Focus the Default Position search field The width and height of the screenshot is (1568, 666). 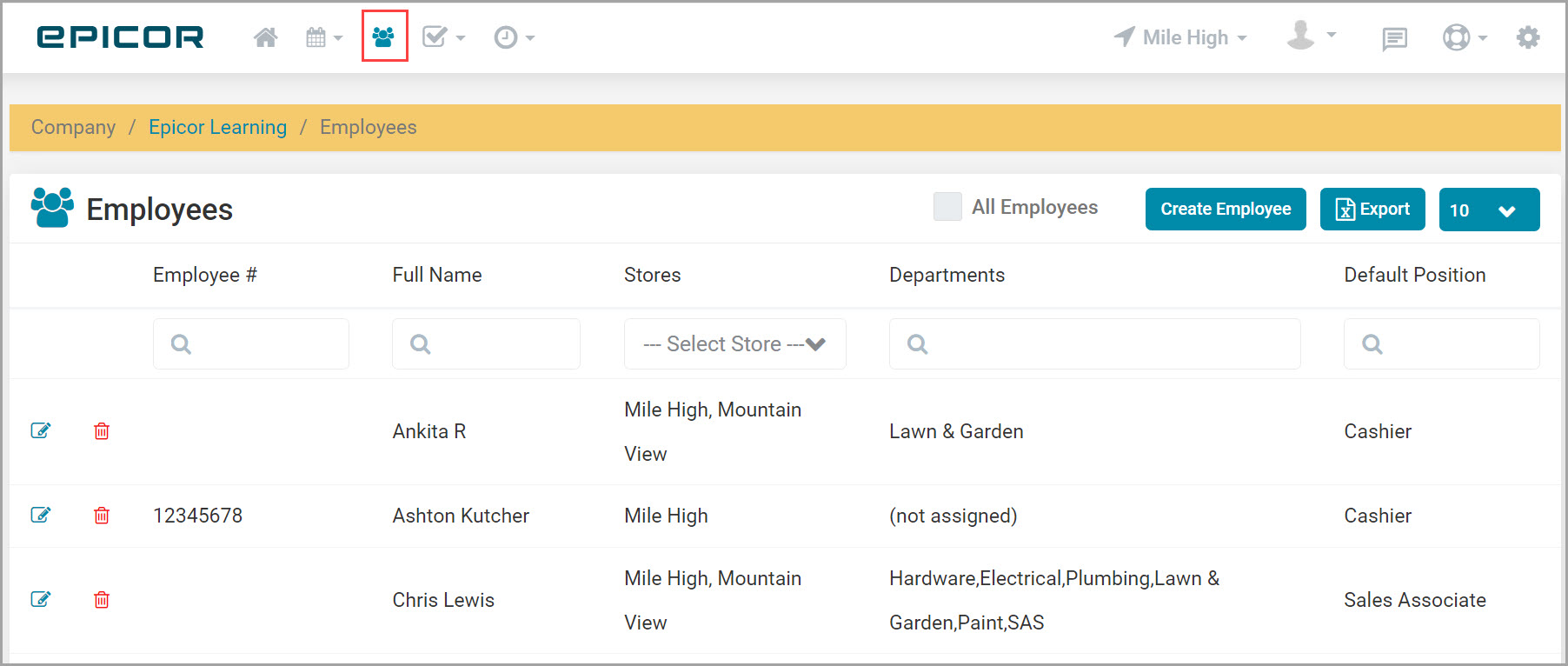[1442, 343]
